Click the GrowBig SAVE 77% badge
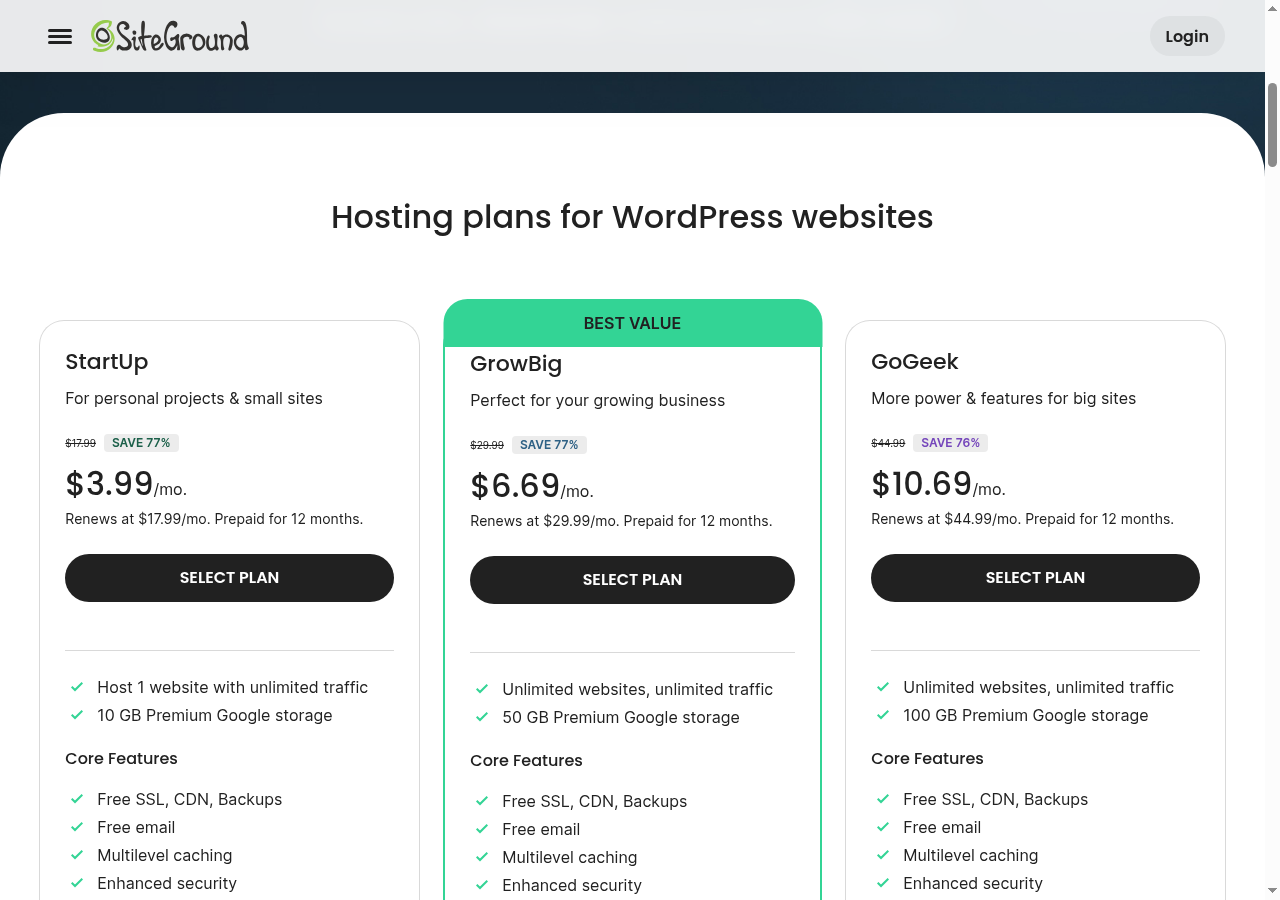The height and width of the screenshot is (900, 1280). 549,445
